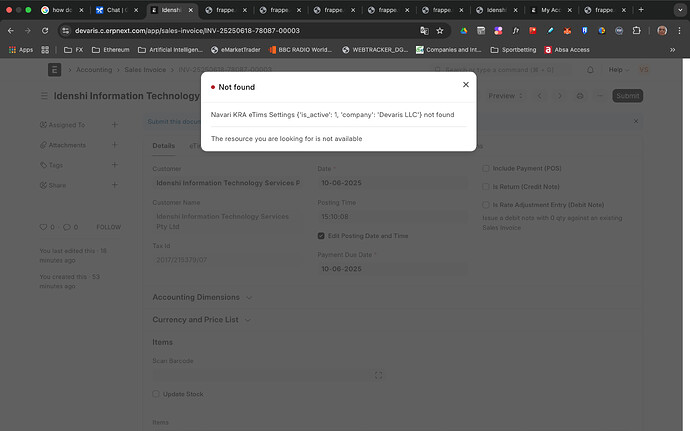690x431 pixels.
Task: Like the document with the heart icon
Action: click(x=43, y=227)
